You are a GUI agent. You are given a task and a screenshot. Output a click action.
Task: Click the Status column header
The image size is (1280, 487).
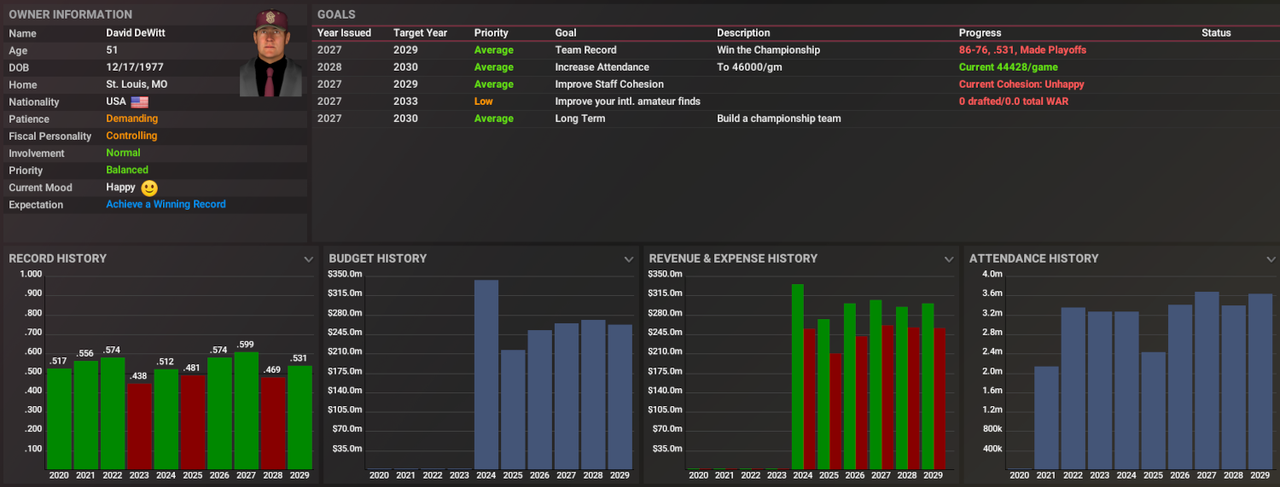[x=1216, y=33]
